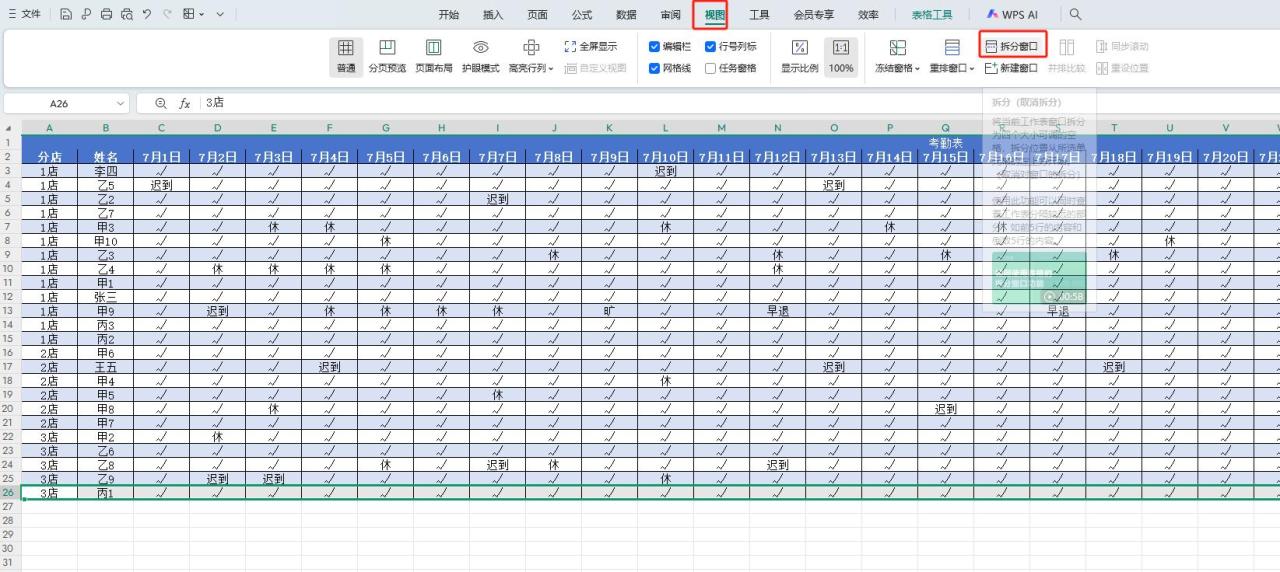Click the output-as-PDF icon next to save
This screenshot has width=1280, height=572.
pos(86,15)
